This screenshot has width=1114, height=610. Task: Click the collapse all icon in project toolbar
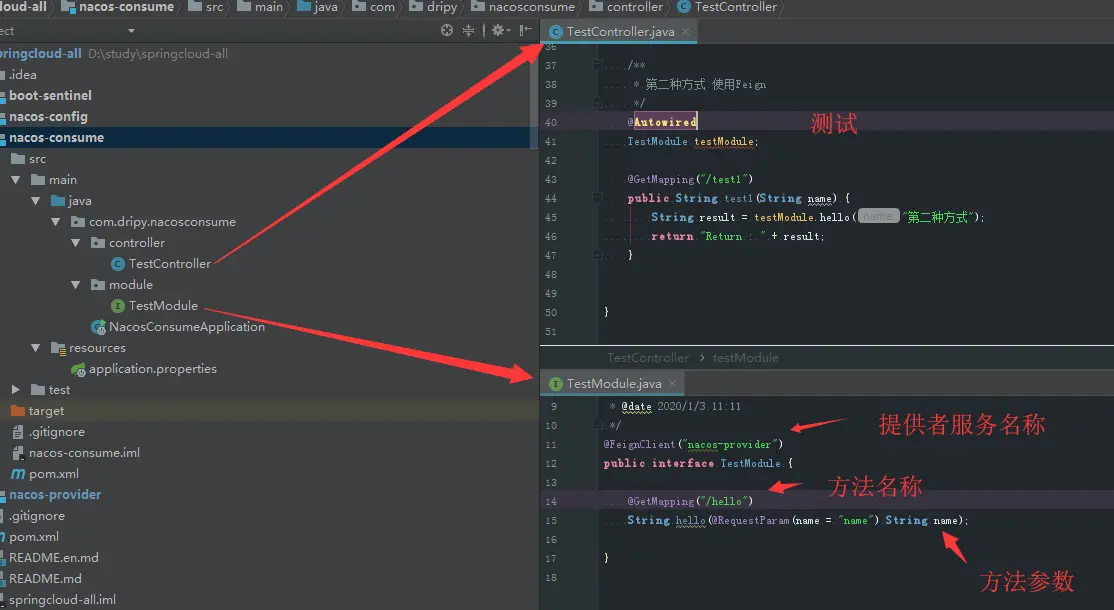tap(468, 30)
